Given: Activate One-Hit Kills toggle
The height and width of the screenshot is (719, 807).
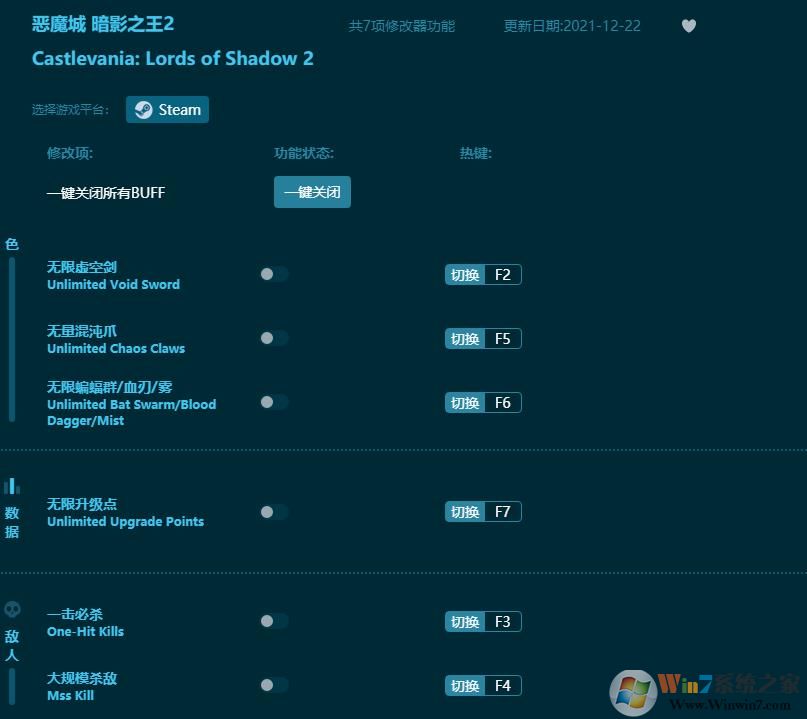Looking at the screenshot, I should pos(272,621).
